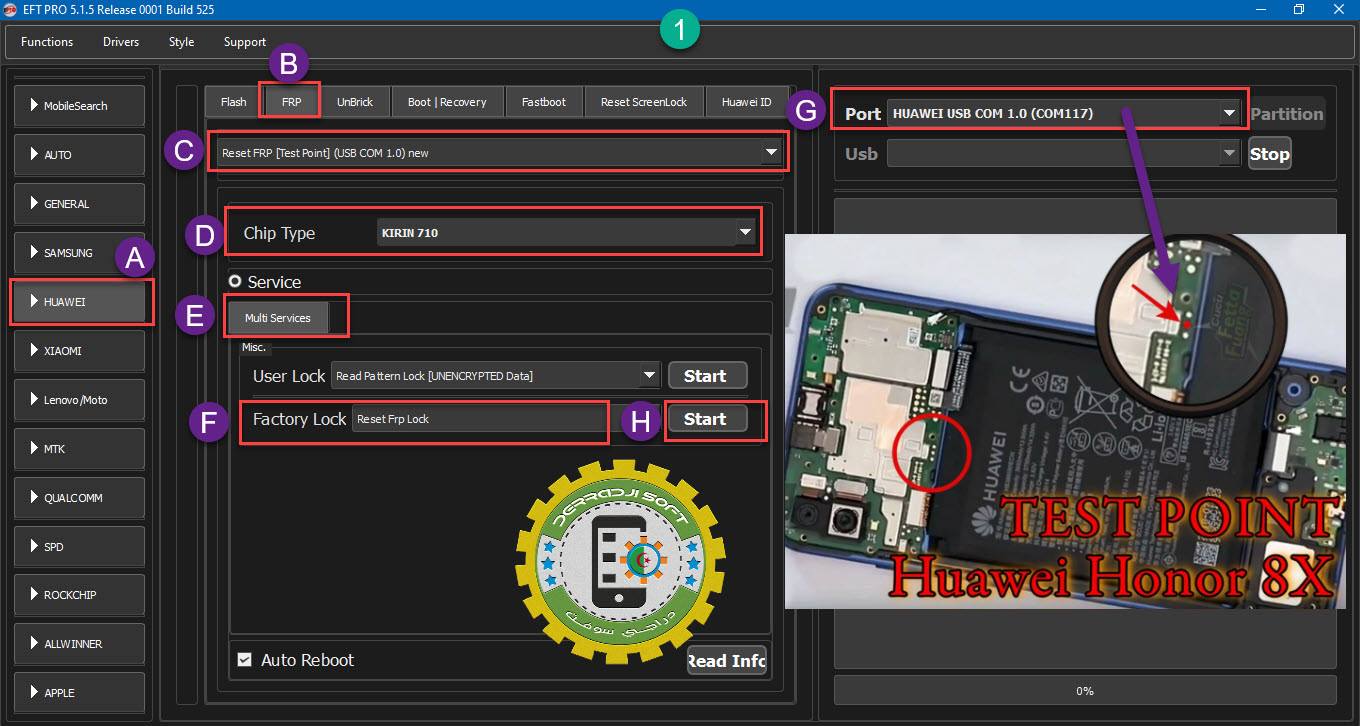This screenshot has height=726, width=1360.
Task: Expand the ALLWINNER sidebar section
Action: [80, 644]
